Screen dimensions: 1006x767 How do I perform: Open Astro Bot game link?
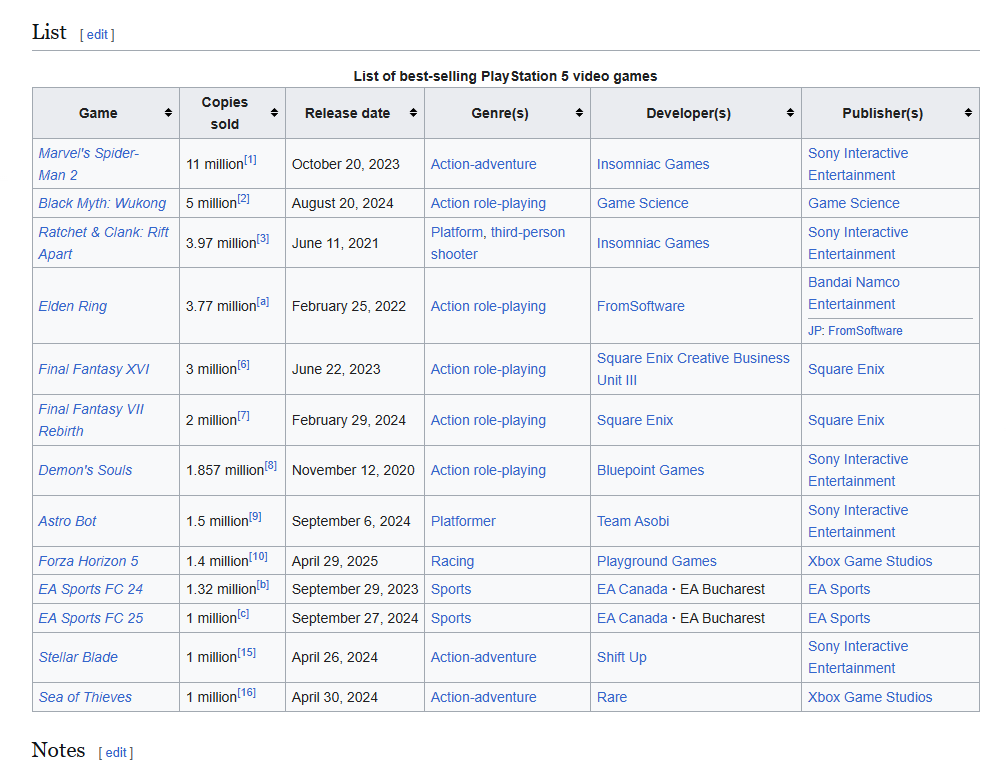pyautogui.click(x=67, y=521)
